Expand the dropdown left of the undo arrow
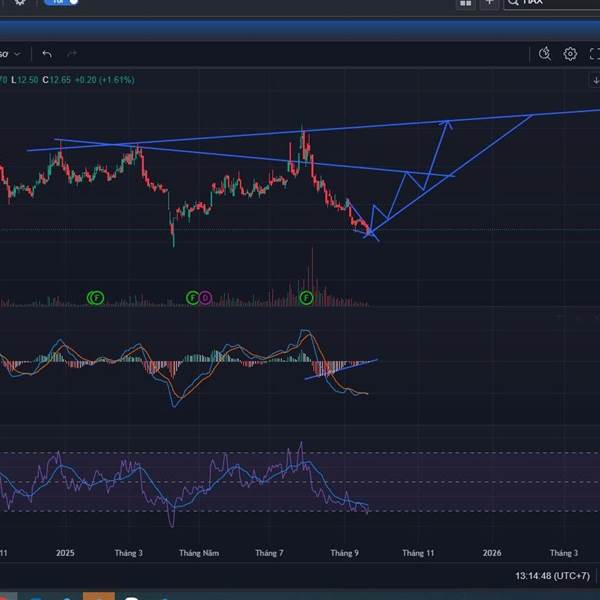Viewport: 600px width, 600px height. (x=17, y=54)
